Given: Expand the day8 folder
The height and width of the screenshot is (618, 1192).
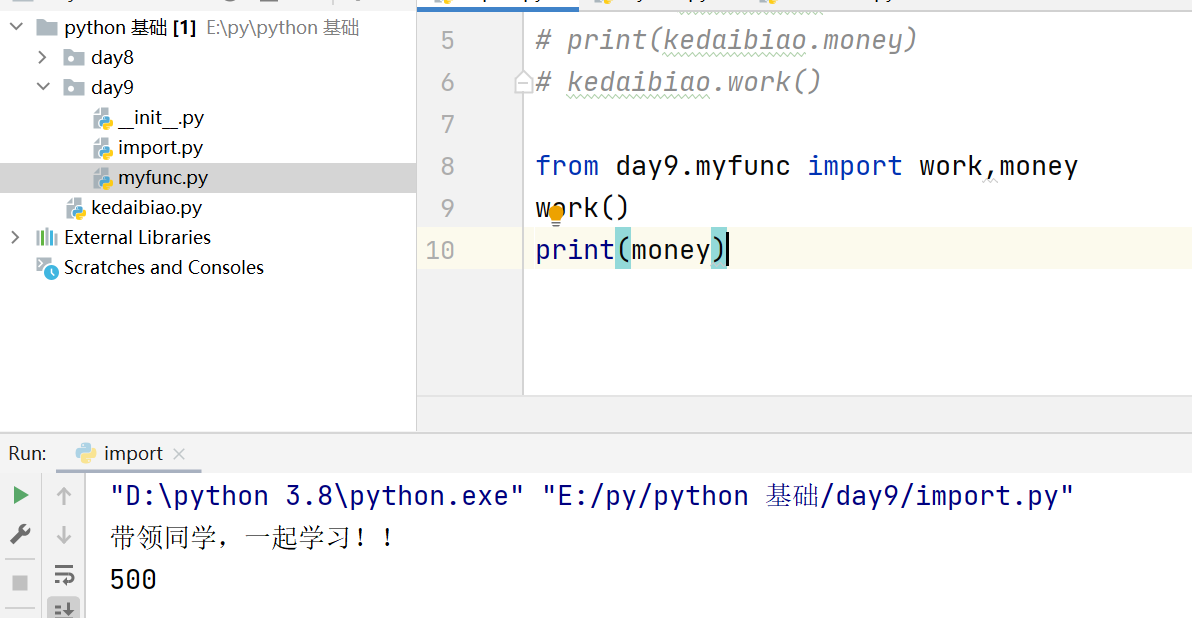Looking at the screenshot, I should [x=42, y=58].
